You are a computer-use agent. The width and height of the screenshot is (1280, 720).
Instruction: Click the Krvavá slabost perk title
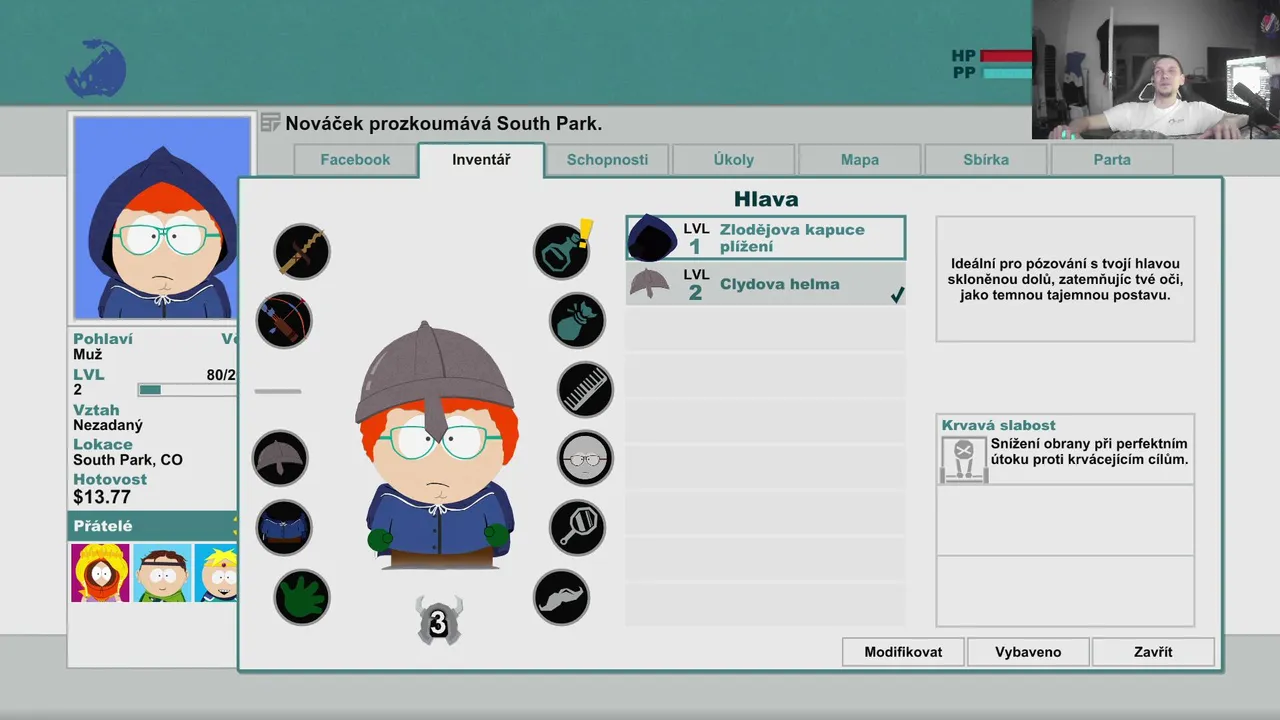click(x=999, y=425)
